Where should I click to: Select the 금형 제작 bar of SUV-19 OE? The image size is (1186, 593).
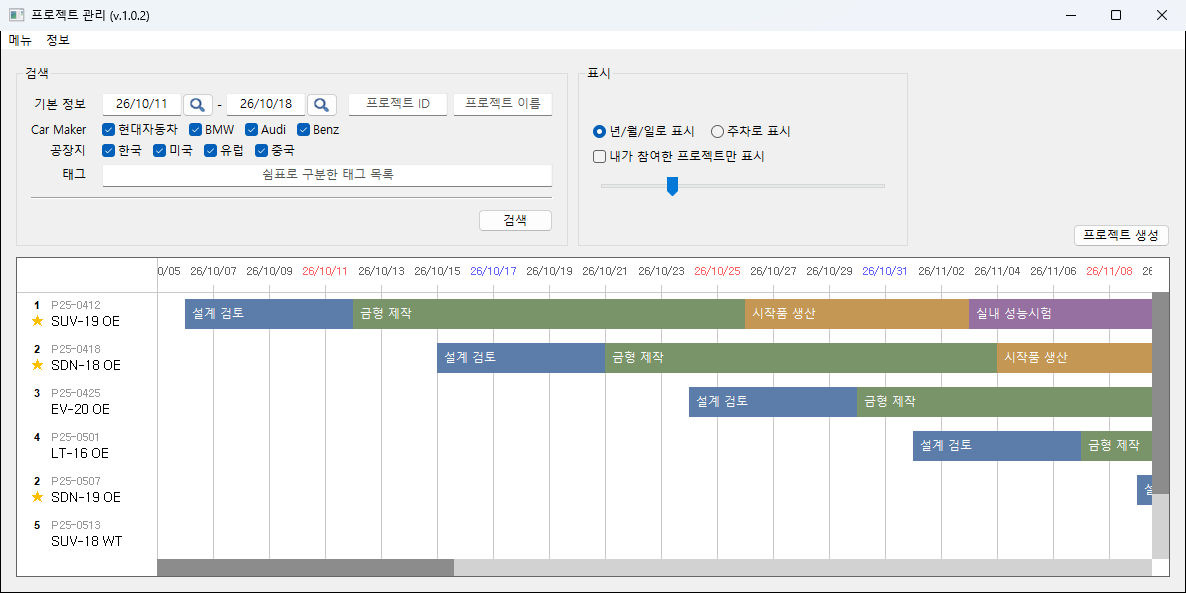click(549, 314)
